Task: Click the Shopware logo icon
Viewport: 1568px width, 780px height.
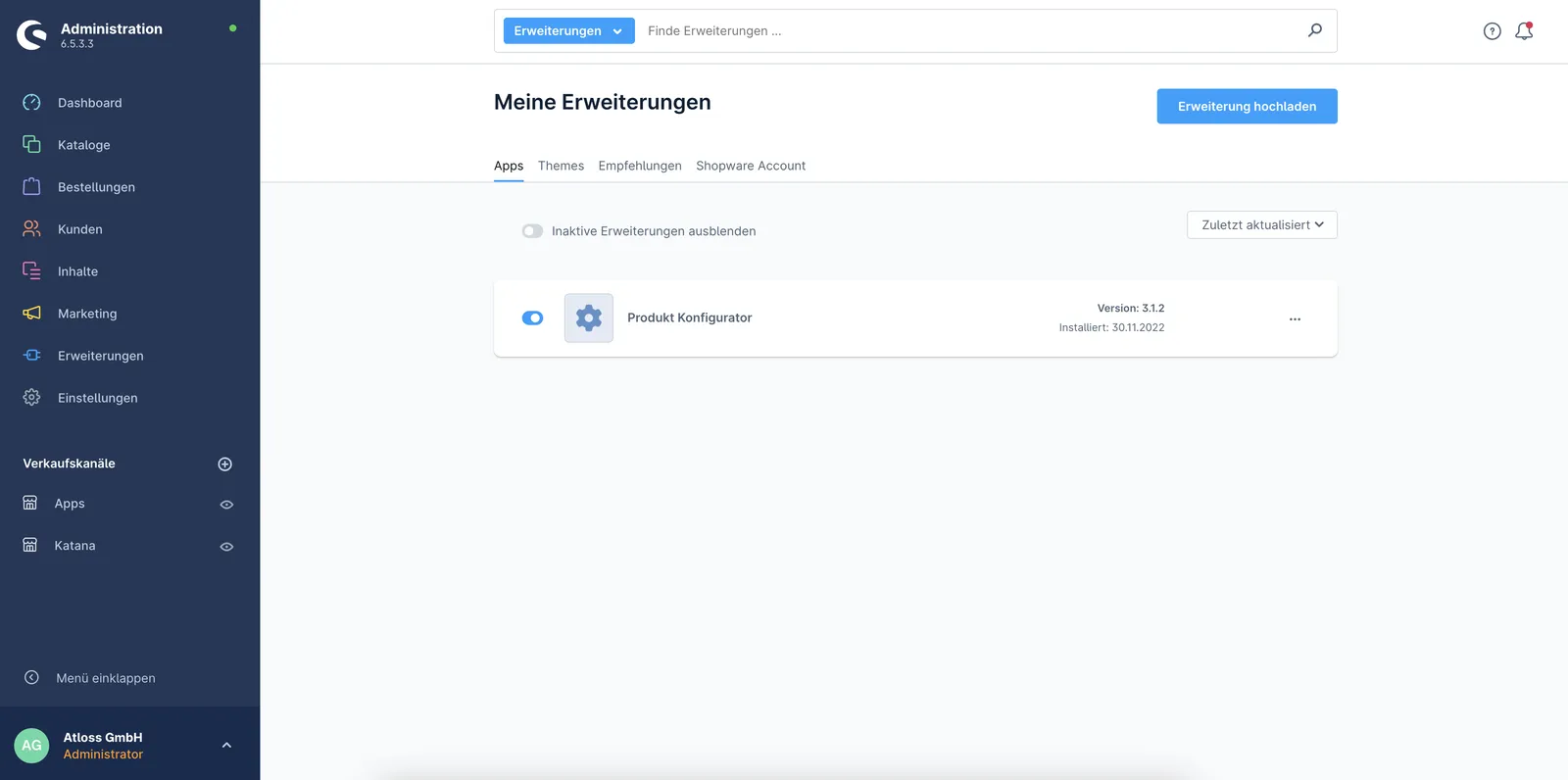Action: point(31,35)
